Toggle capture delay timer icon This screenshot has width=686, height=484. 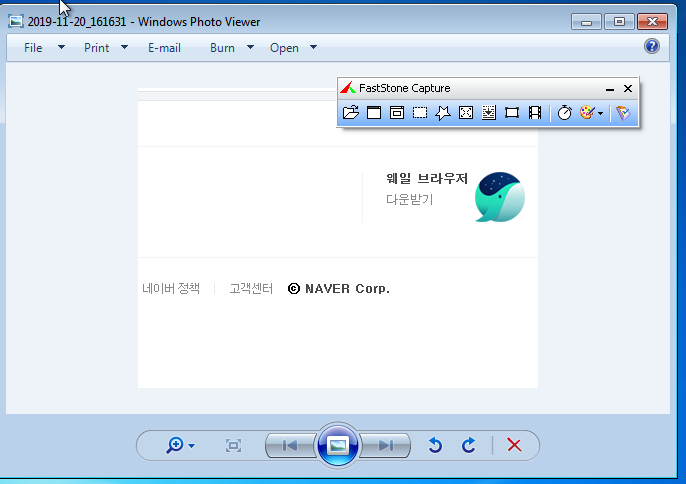(x=564, y=113)
